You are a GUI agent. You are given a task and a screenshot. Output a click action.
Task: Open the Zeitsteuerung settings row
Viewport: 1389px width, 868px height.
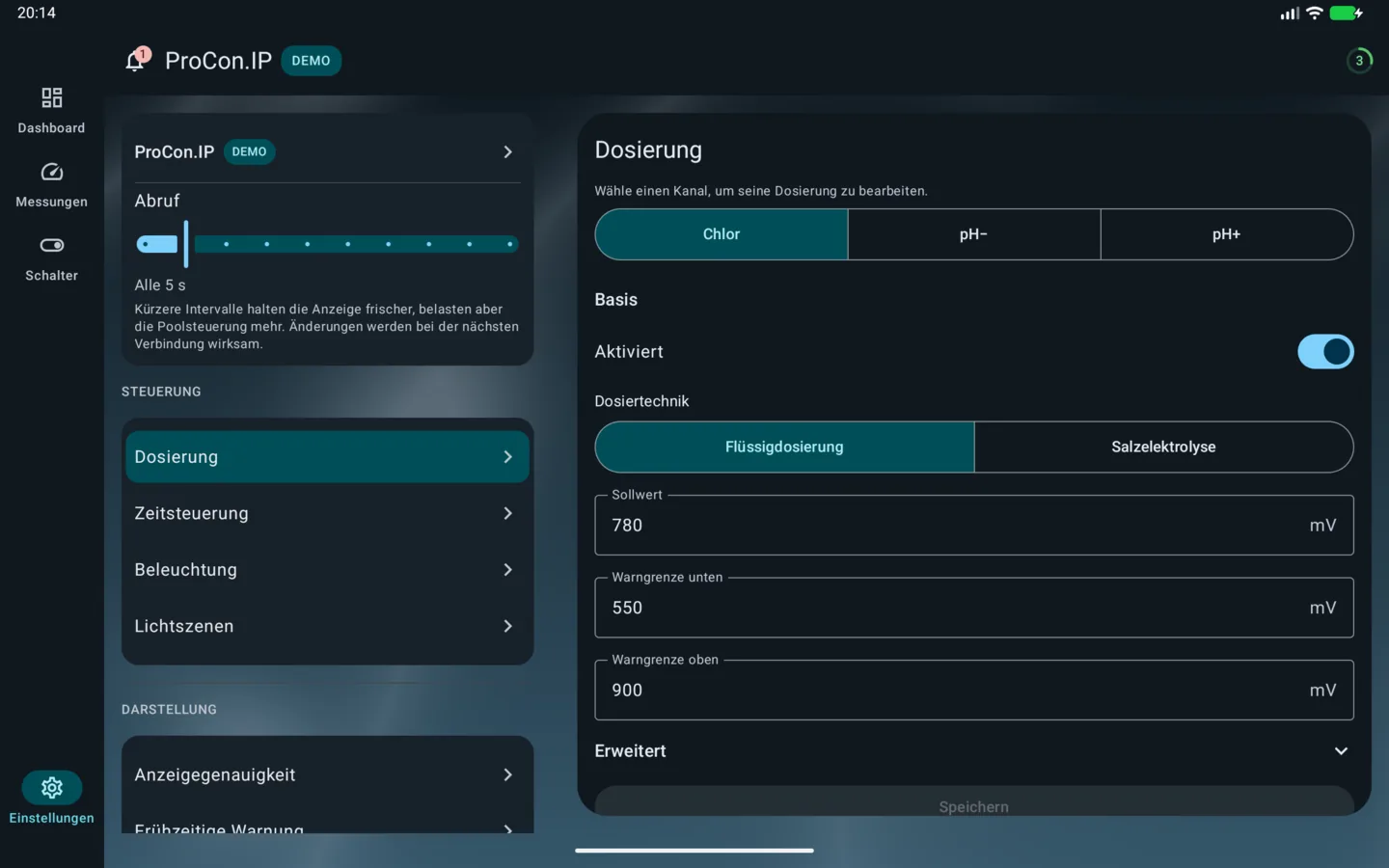[327, 513]
